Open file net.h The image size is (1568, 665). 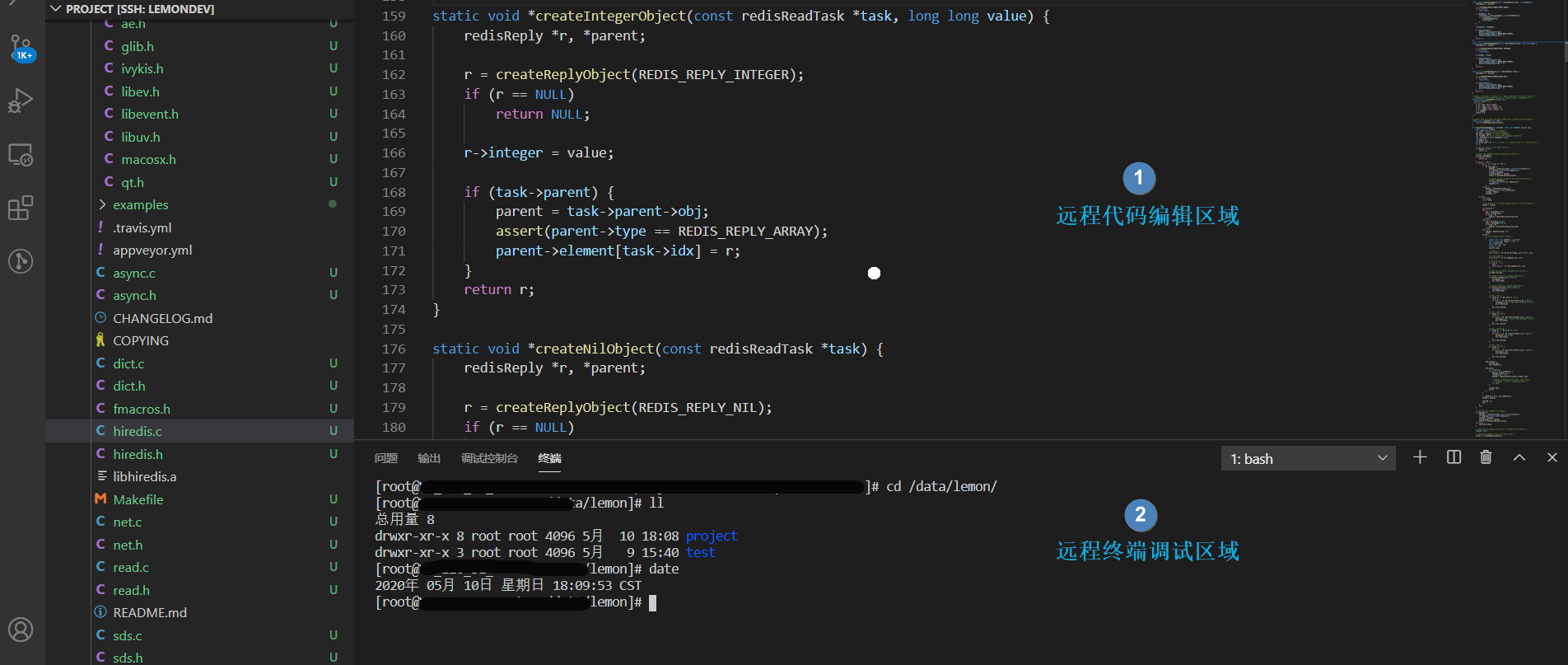[x=128, y=545]
